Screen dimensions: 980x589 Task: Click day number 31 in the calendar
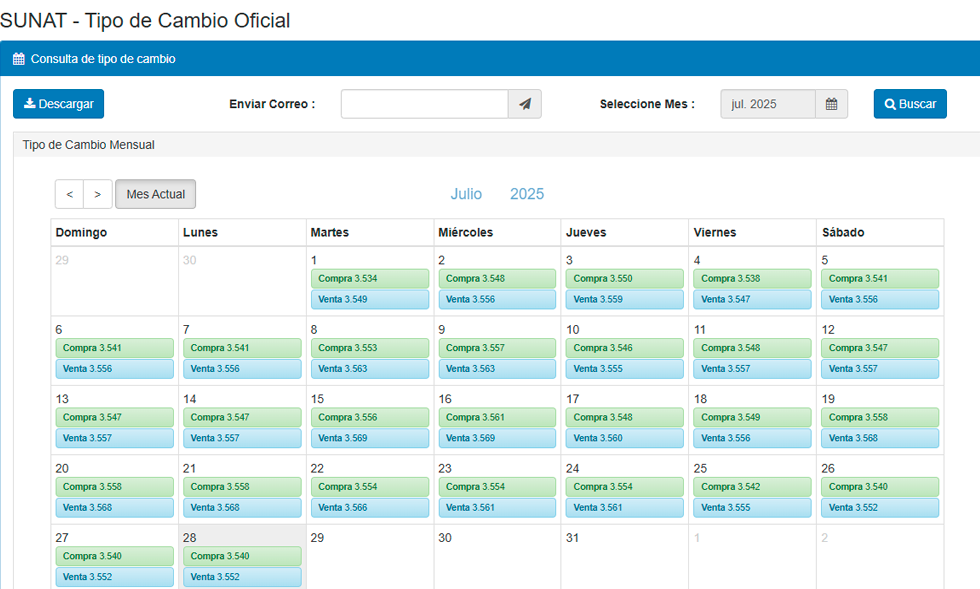(x=572, y=538)
